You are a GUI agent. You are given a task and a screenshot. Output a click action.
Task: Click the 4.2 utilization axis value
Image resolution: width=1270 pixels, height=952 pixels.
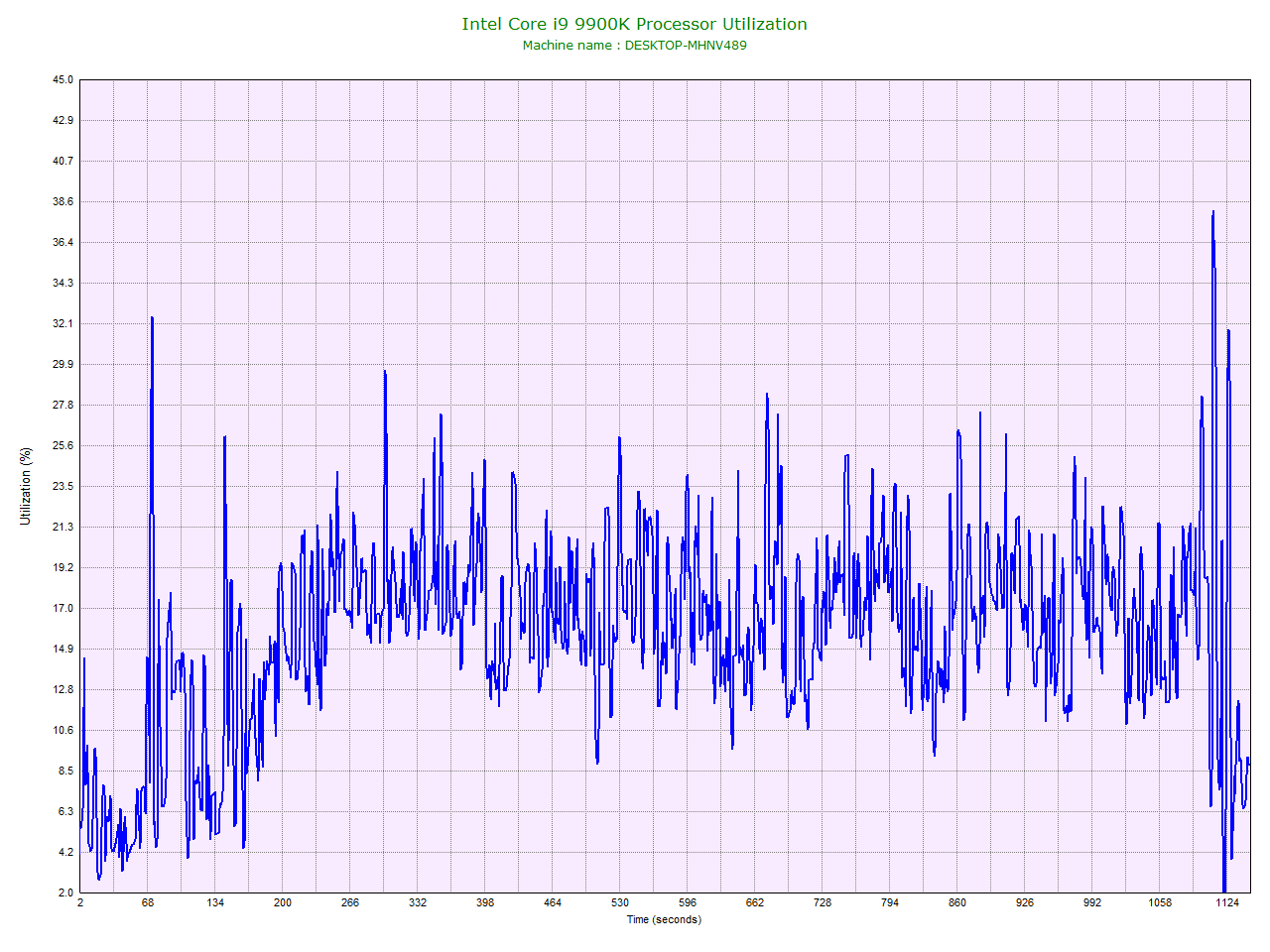65,852
